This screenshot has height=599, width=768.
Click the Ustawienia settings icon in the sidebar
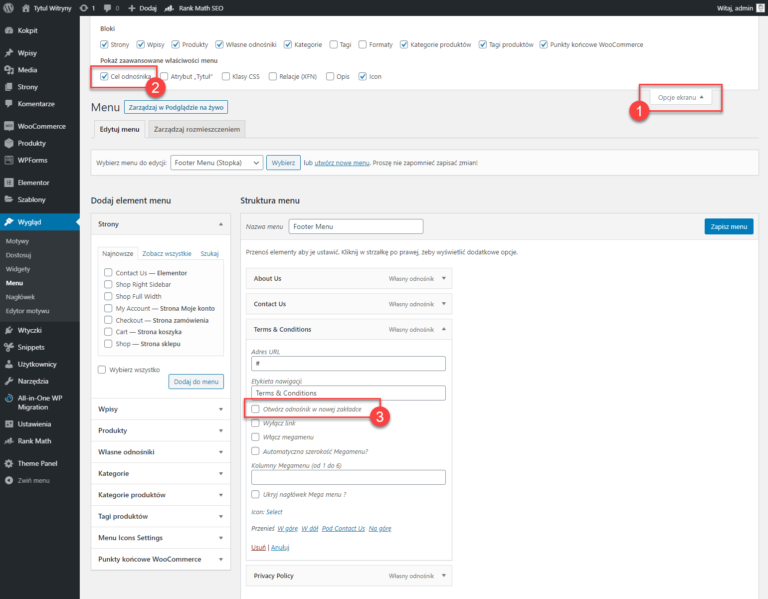9,424
